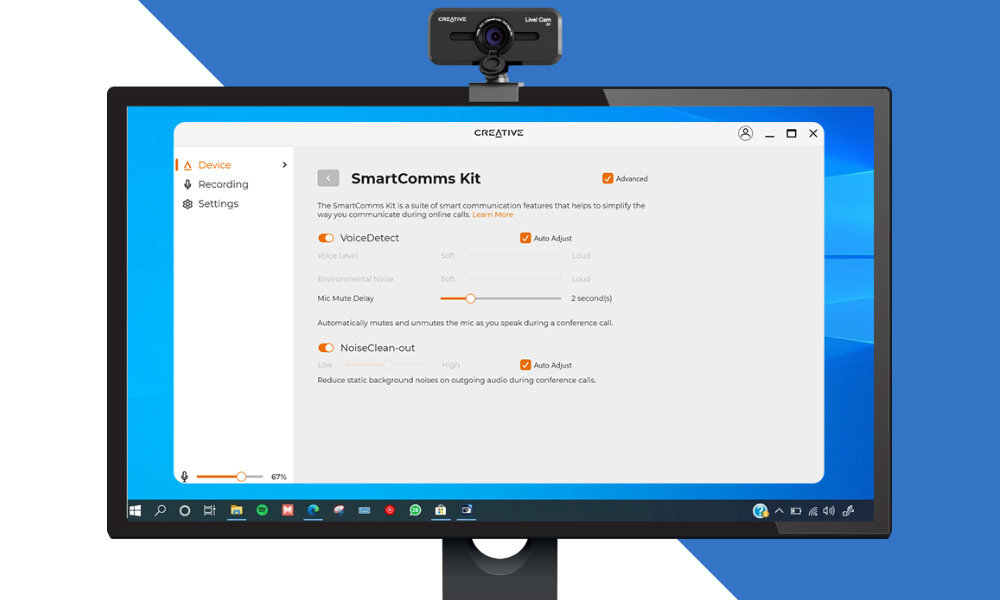Screen dimensions: 1000x600
Task: Turn off the VoiceDetect toggle
Action: click(326, 238)
